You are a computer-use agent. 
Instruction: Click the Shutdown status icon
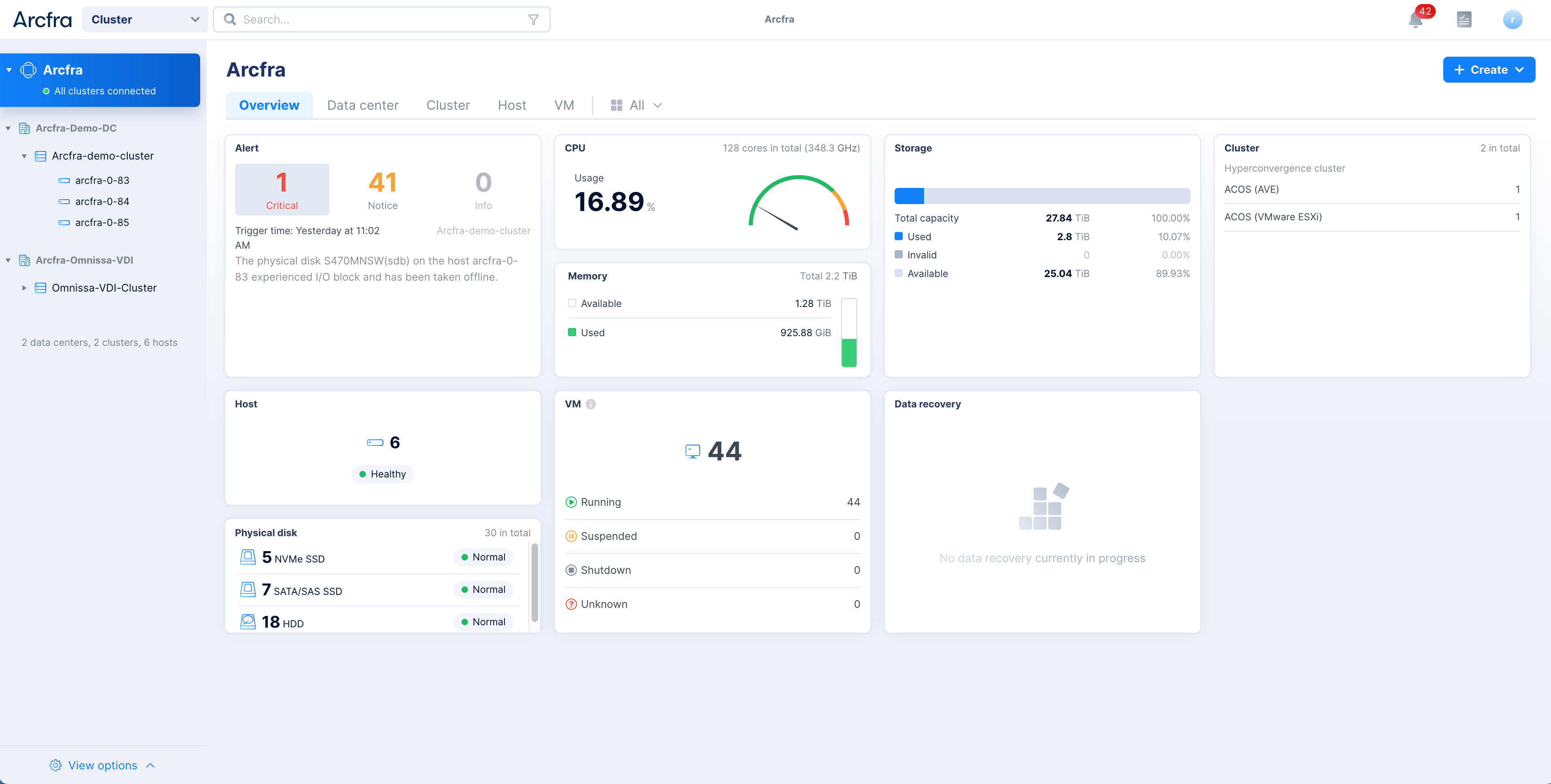[571, 571]
